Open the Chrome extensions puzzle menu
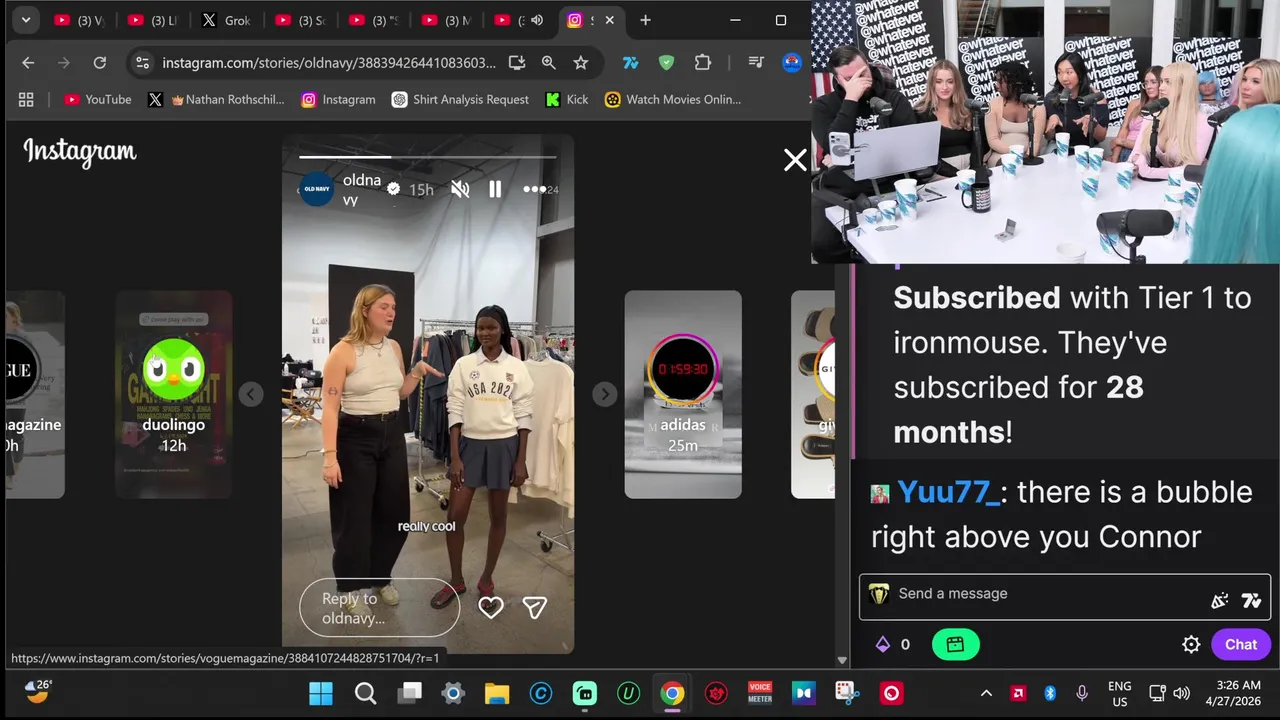 (x=703, y=62)
